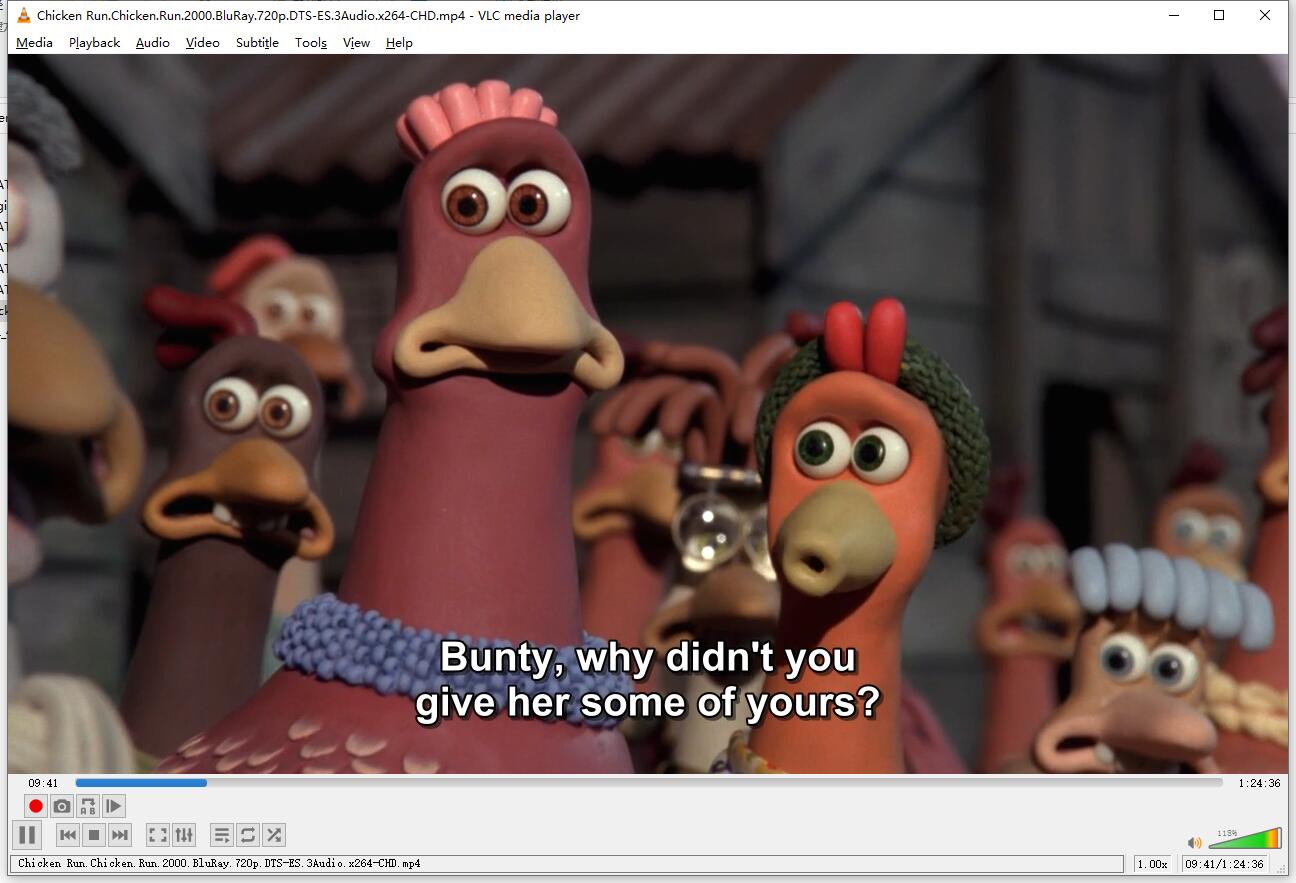Open the Tools menu
The width and height of the screenshot is (1296, 883).
(x=311, y=42)
